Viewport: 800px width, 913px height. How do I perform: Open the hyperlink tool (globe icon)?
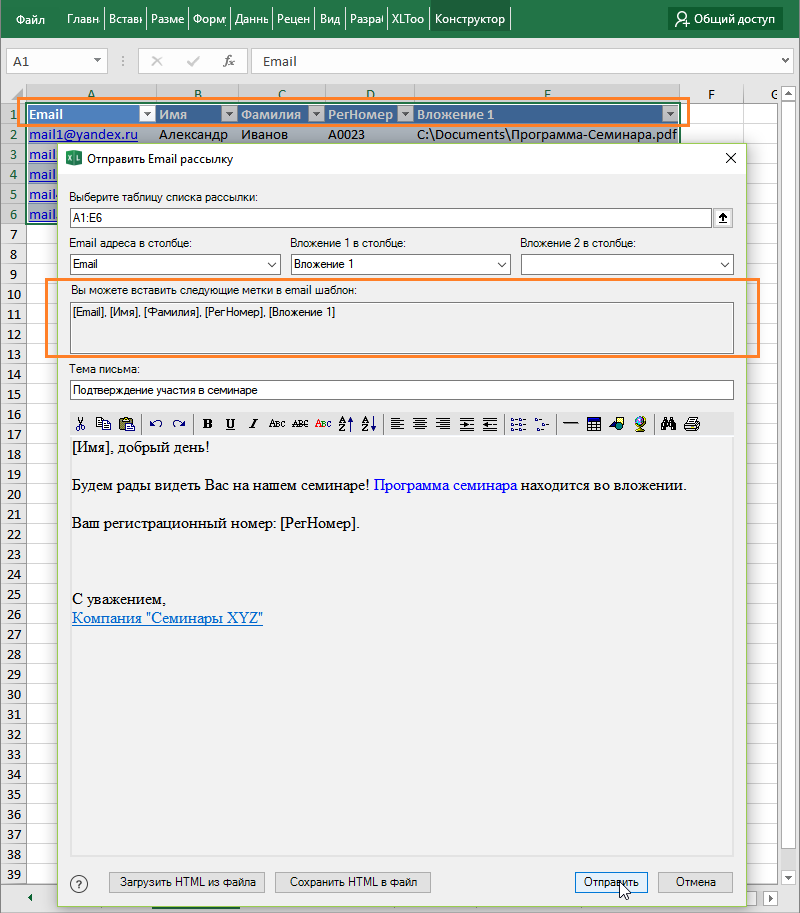click(638, 424)
